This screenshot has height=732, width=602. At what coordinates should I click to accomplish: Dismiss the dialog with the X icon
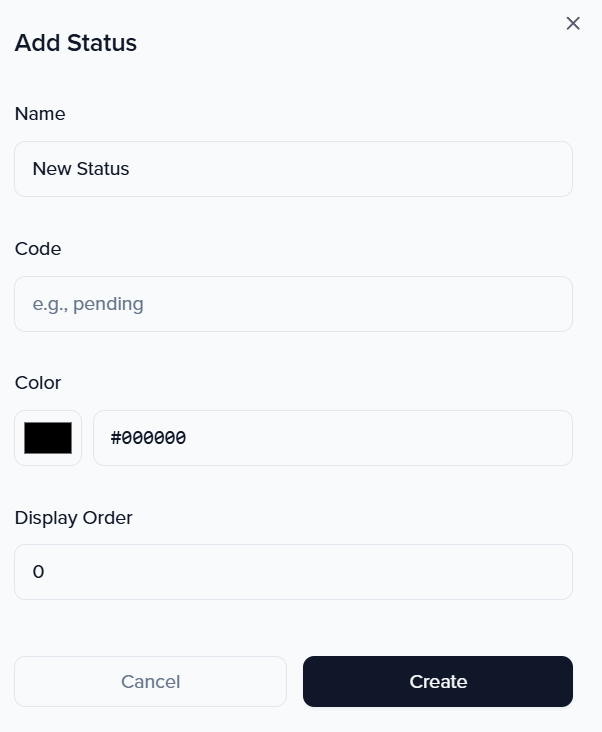[x=573, y=23]
